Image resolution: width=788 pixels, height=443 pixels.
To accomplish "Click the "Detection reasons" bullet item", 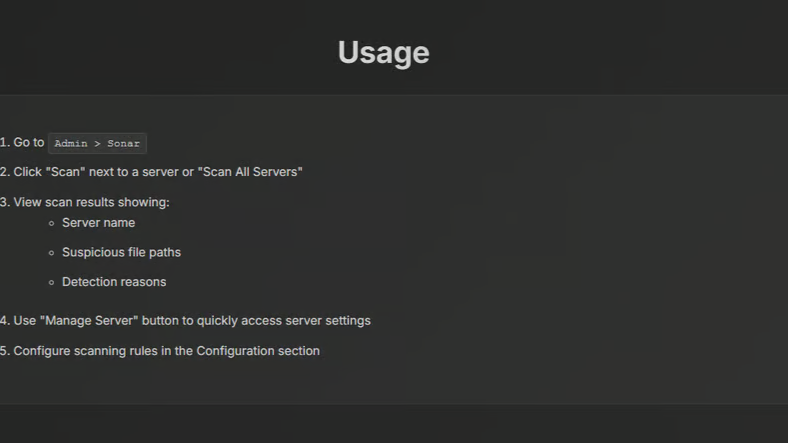I will coord(114,282).
